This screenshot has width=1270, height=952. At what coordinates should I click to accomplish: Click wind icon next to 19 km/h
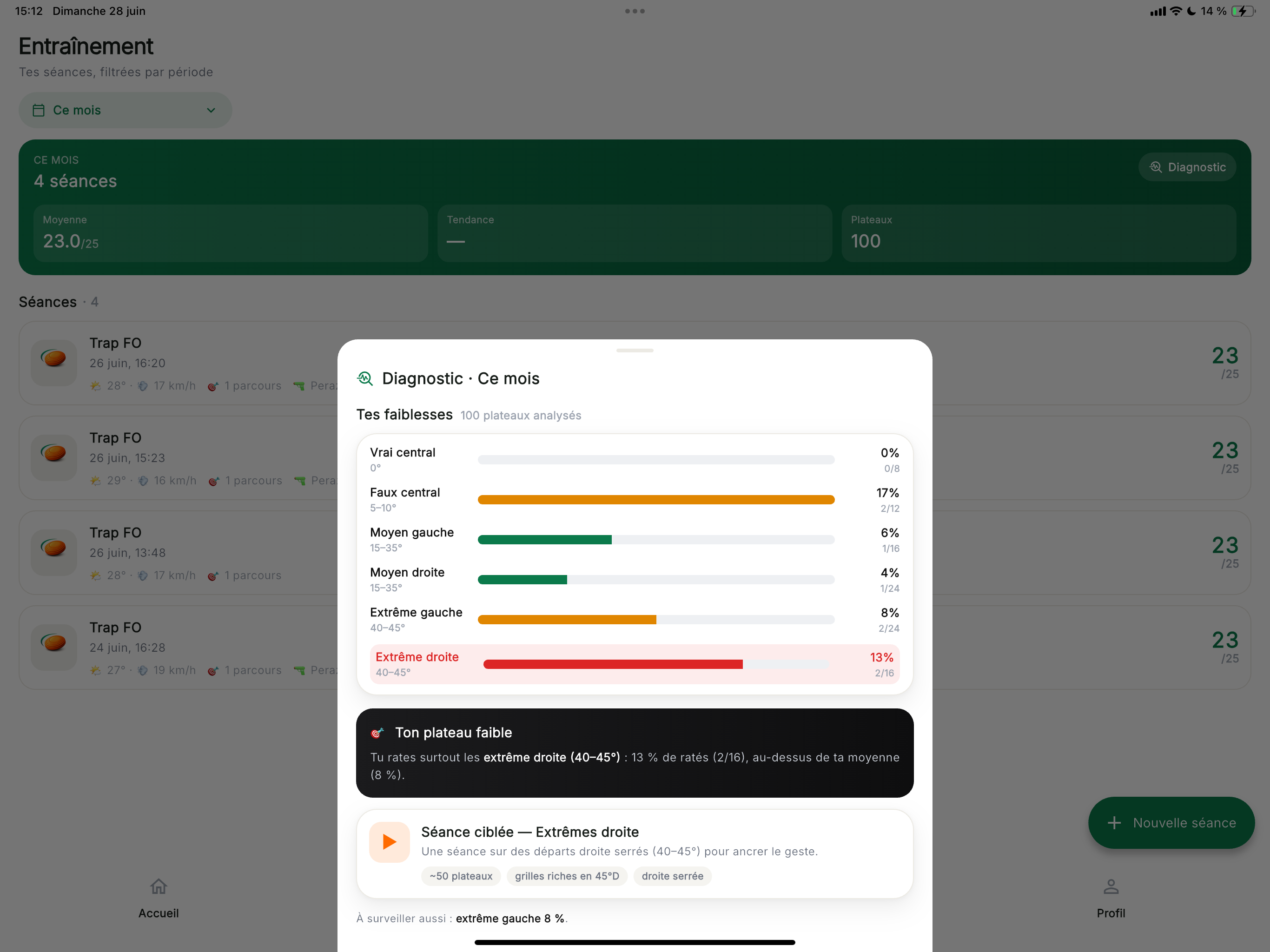coord(143,670)
